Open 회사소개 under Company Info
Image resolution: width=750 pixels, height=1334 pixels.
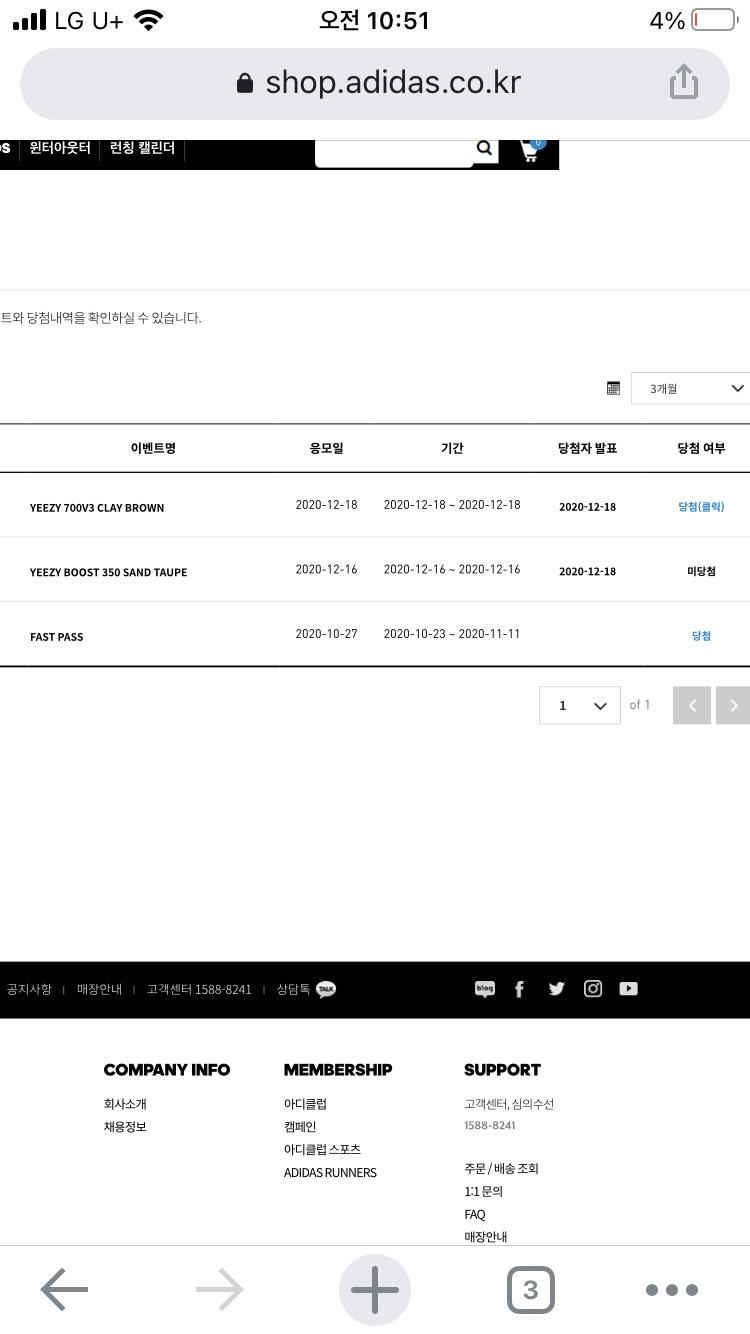pos(125,1104)
